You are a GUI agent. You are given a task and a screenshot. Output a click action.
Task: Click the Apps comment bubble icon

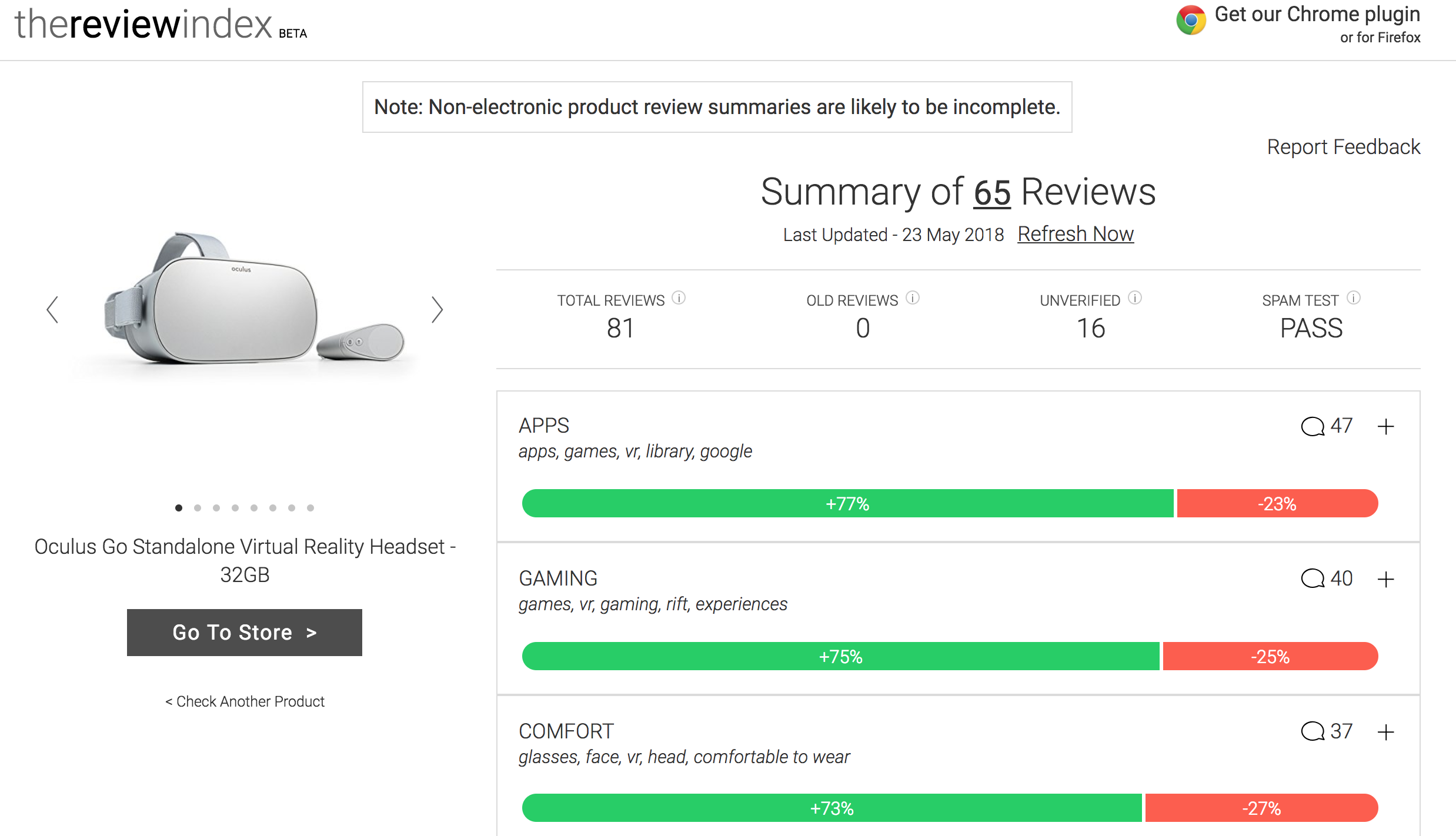1313,426
